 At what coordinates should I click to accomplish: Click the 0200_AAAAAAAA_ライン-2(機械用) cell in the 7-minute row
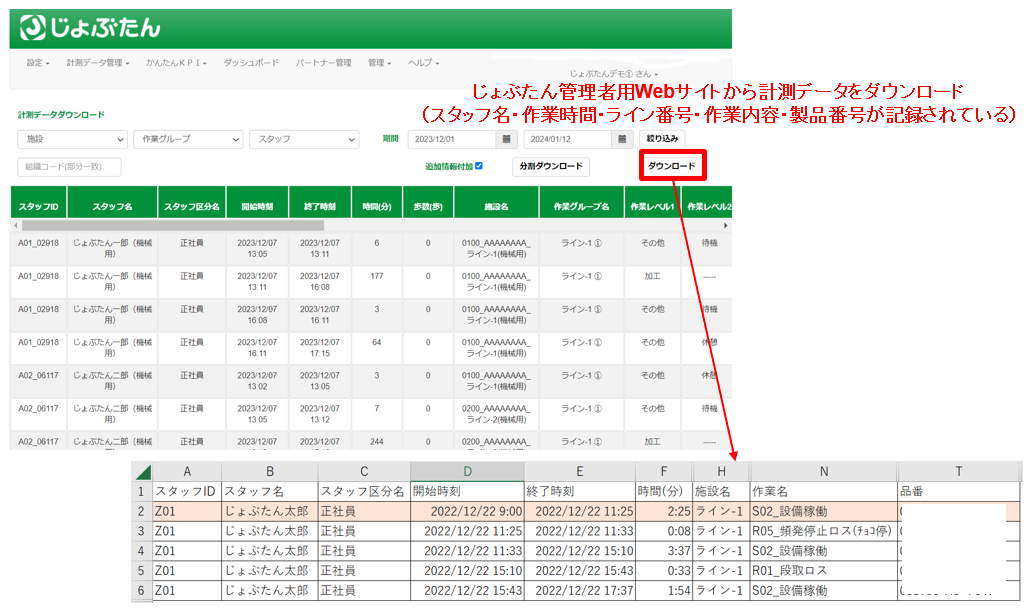pos(496,414)
